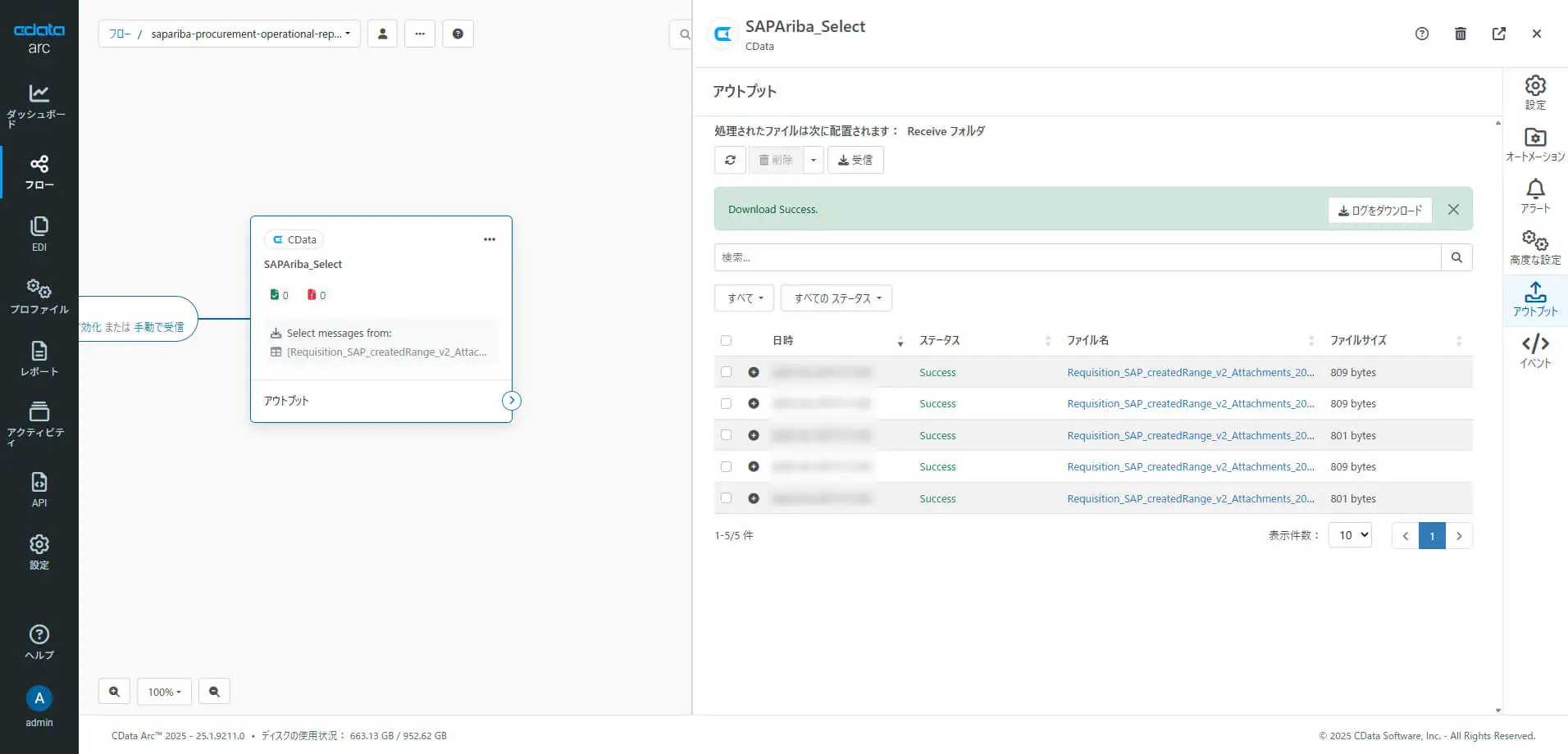The height and width of the screenshot is (754, 1568).
Task: Open the アラート tab
Action: tap(1535, 196)
